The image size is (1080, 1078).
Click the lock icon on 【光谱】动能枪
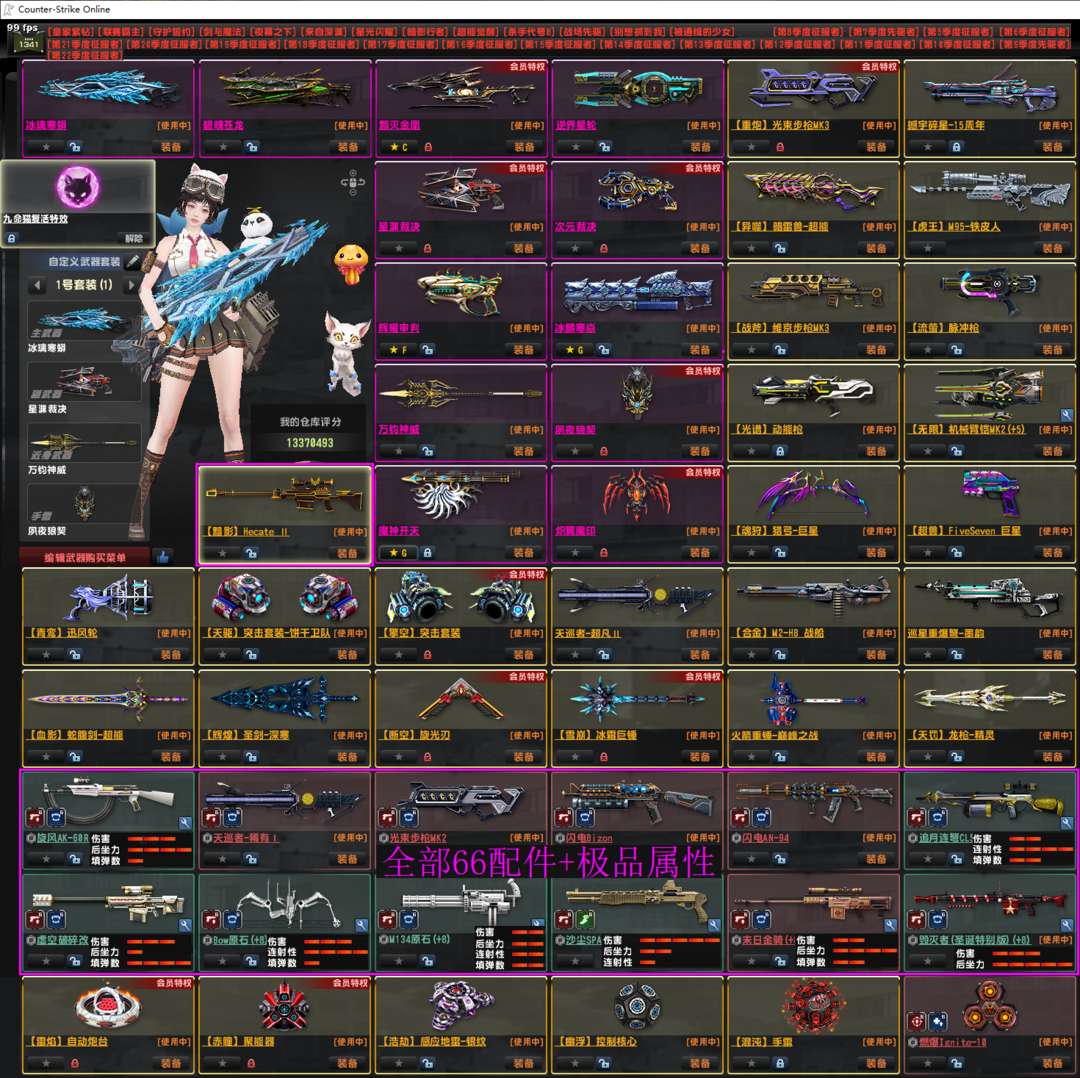(780, 451)
